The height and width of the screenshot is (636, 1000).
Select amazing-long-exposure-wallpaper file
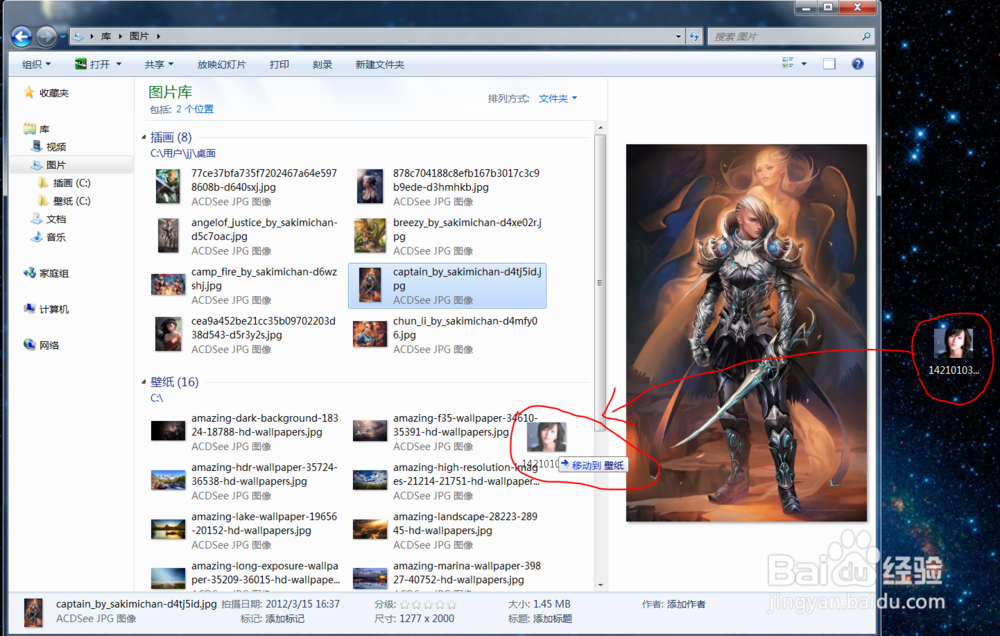(247, 574)
